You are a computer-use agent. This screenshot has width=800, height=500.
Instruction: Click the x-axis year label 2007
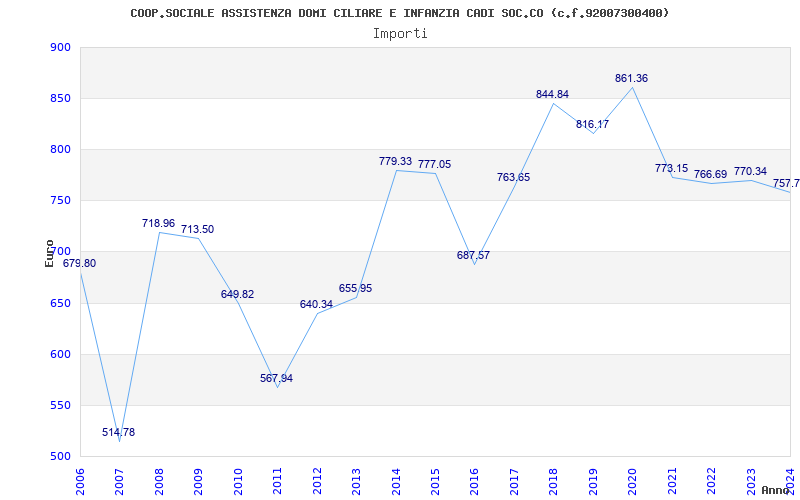click(x=119, y=481)
